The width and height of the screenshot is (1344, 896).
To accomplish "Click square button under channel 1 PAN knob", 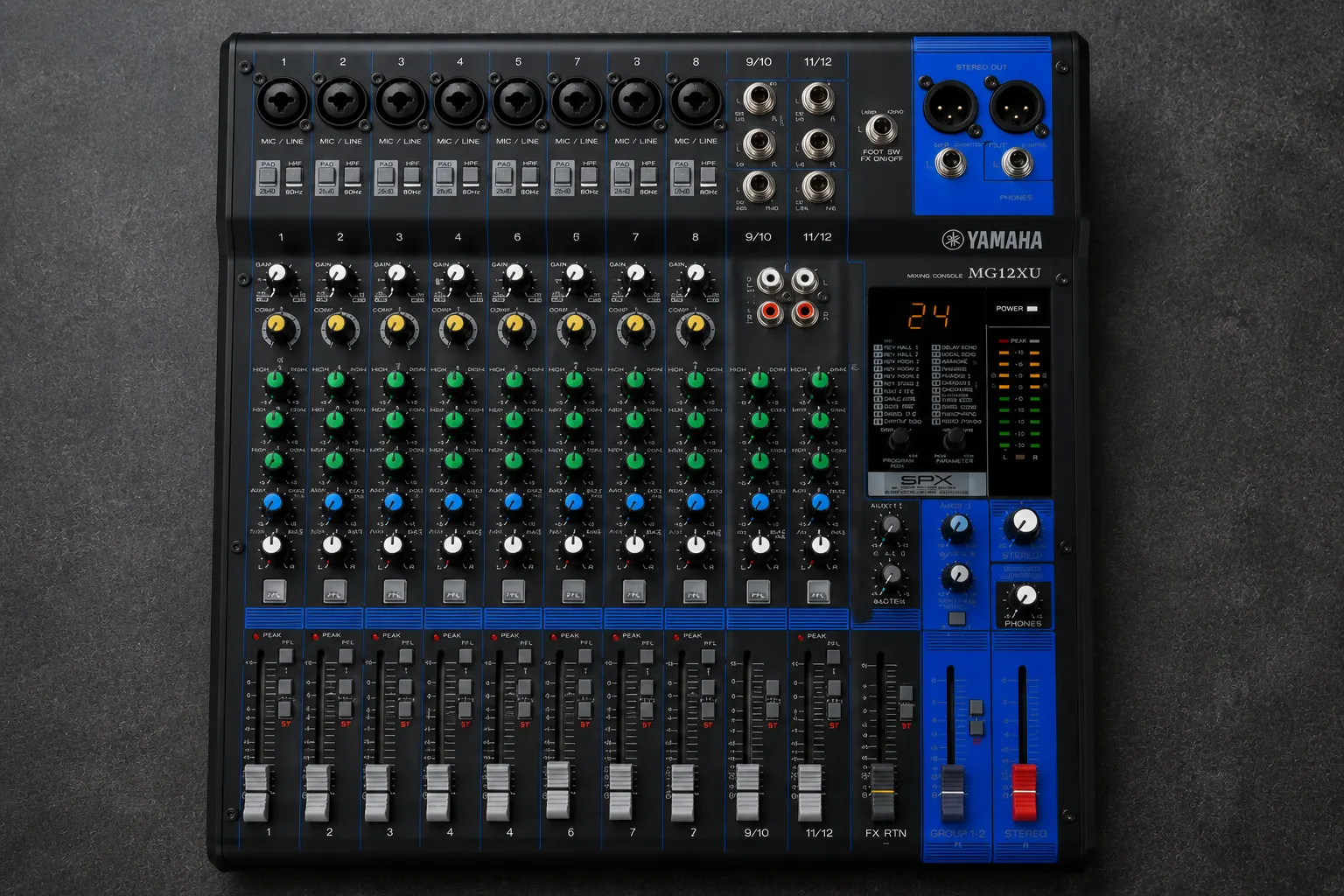I will point(275,591).
